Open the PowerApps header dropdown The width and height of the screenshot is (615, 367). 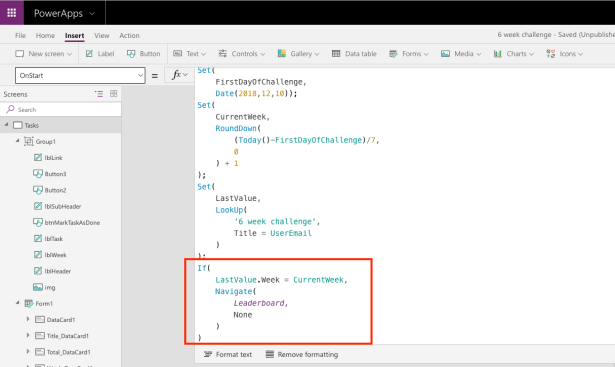pyautogui.click(x=92, y=14)
